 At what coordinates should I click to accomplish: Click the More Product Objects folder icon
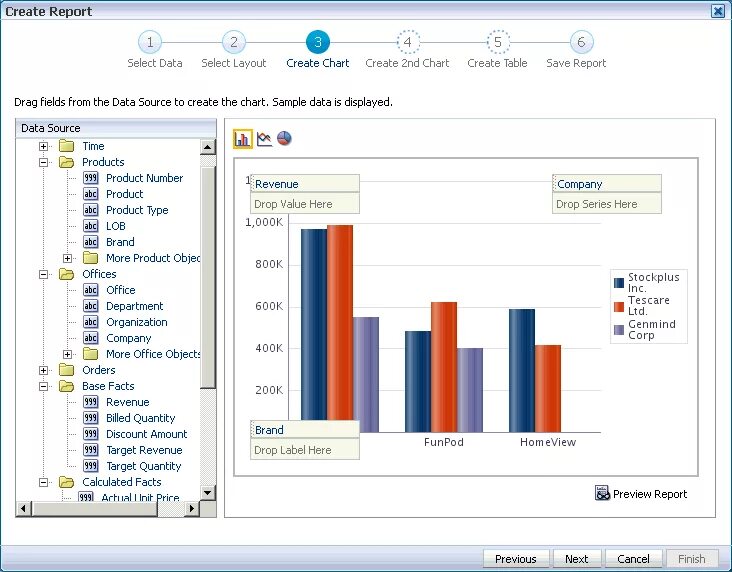point(91,258)
